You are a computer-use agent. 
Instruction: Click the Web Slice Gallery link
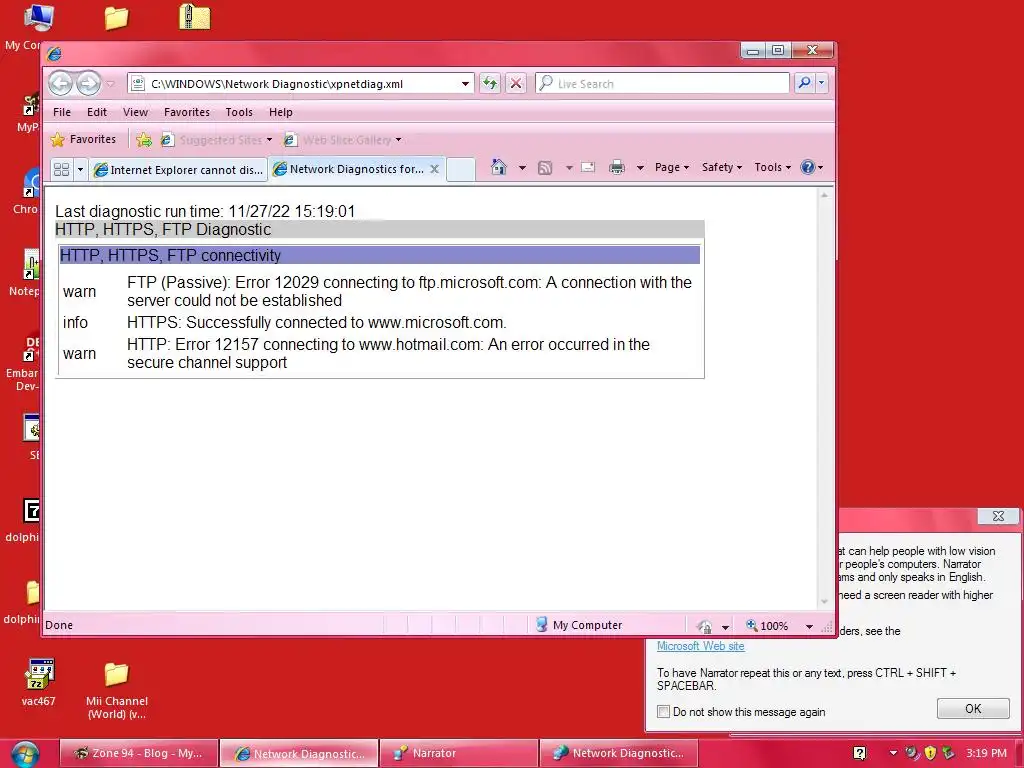(x=343, y=140)
